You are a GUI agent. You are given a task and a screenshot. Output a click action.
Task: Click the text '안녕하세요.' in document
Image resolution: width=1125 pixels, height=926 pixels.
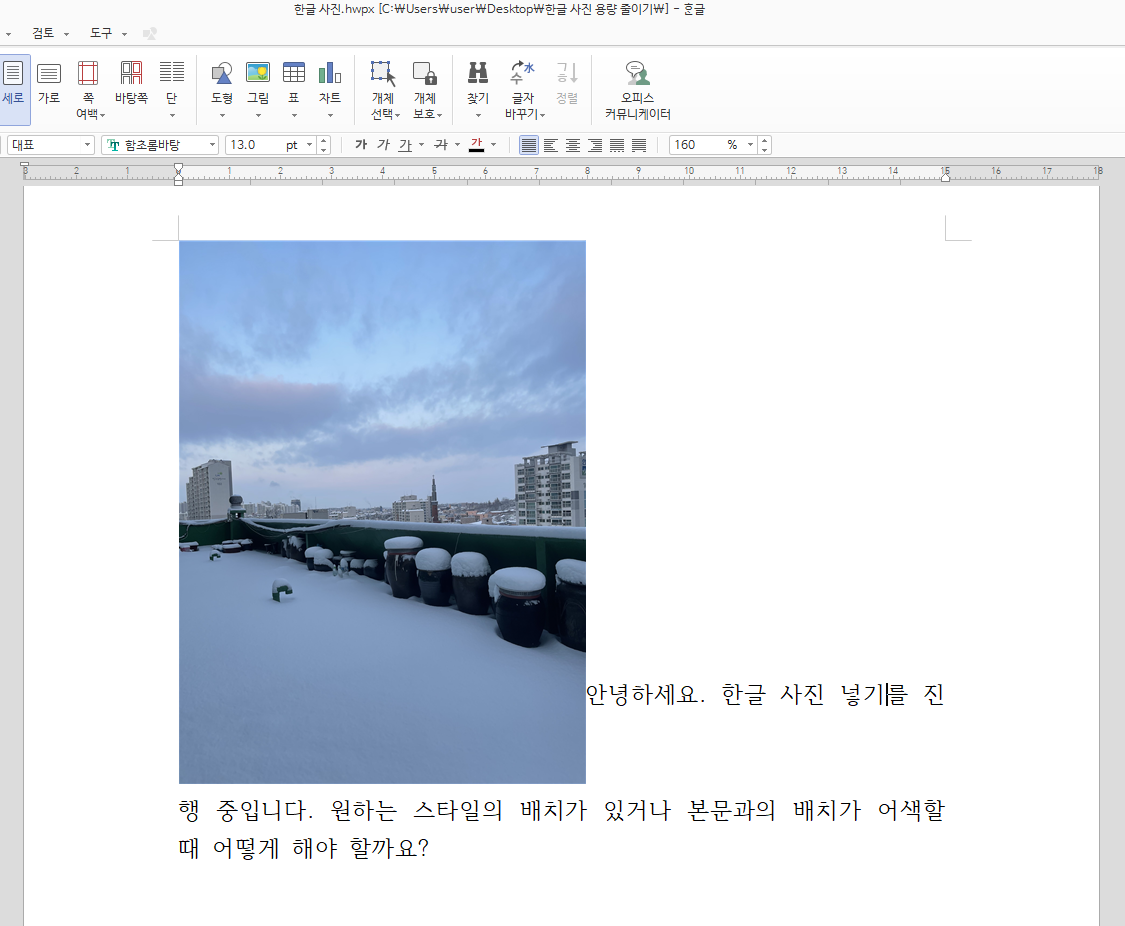click(x=646, y=694)
